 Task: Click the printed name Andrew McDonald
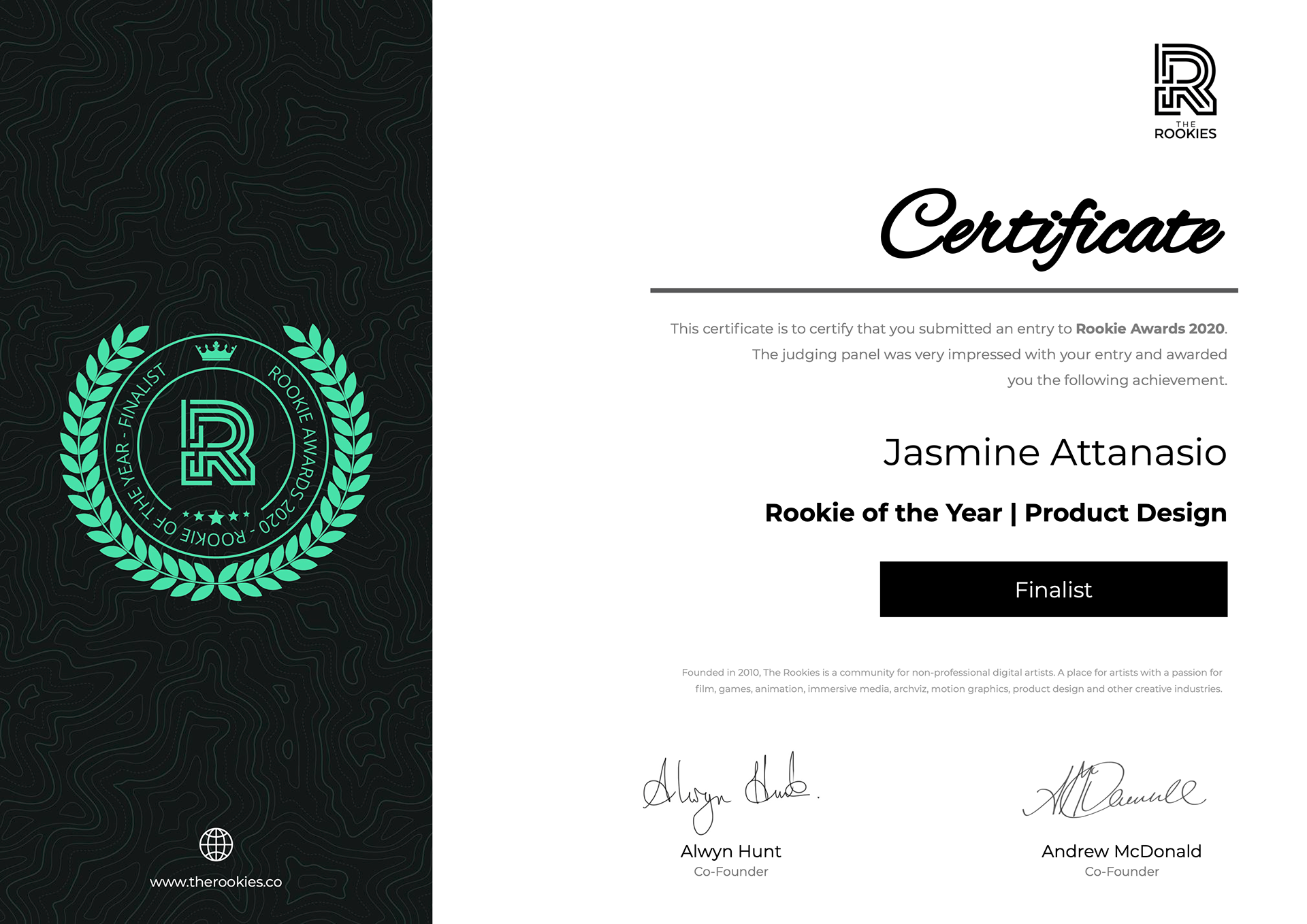[x=1121, y=851]
